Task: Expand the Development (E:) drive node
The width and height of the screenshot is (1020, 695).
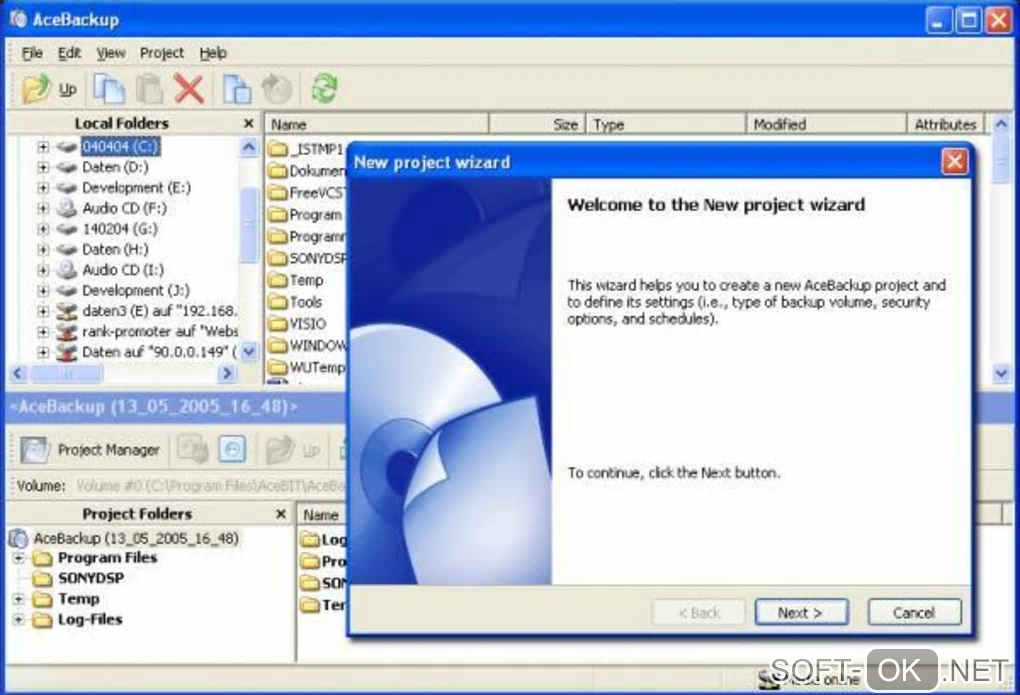Action: (x=43, y=187)
